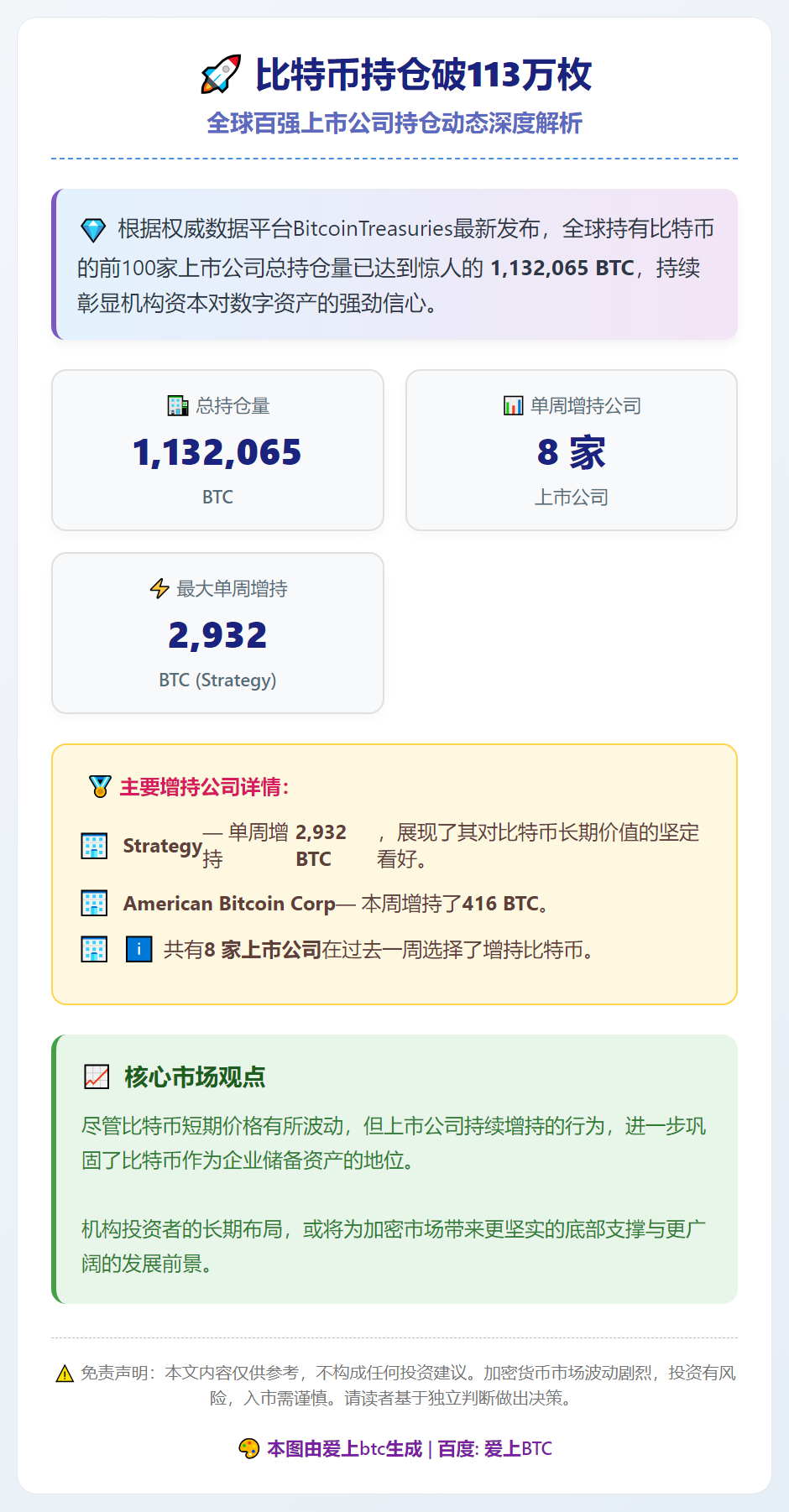Click the diamond icon in intro paragraph
Viewport: 789px width, 1512px height.
pos(93,230)
